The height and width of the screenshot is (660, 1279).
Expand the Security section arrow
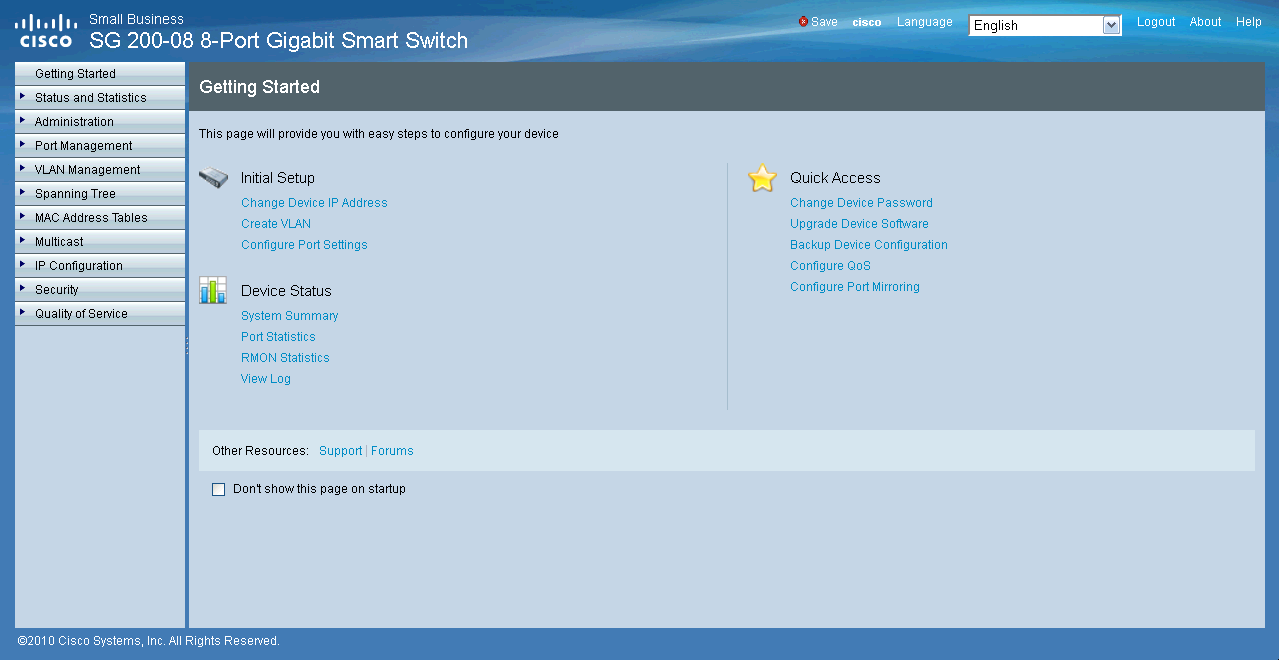point(22,289)
